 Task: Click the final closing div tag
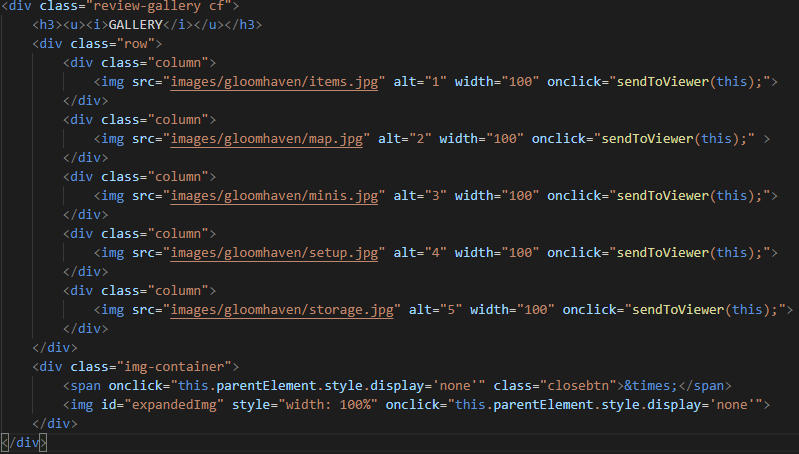click(24, 441)
